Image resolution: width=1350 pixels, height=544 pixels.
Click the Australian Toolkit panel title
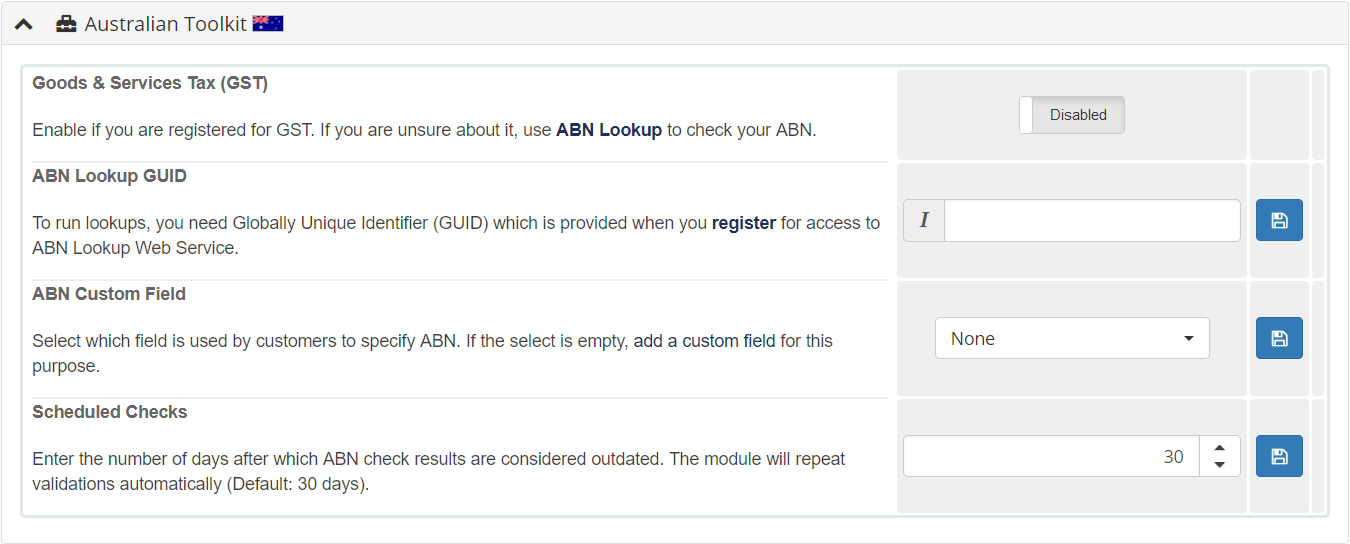[165, 23]
